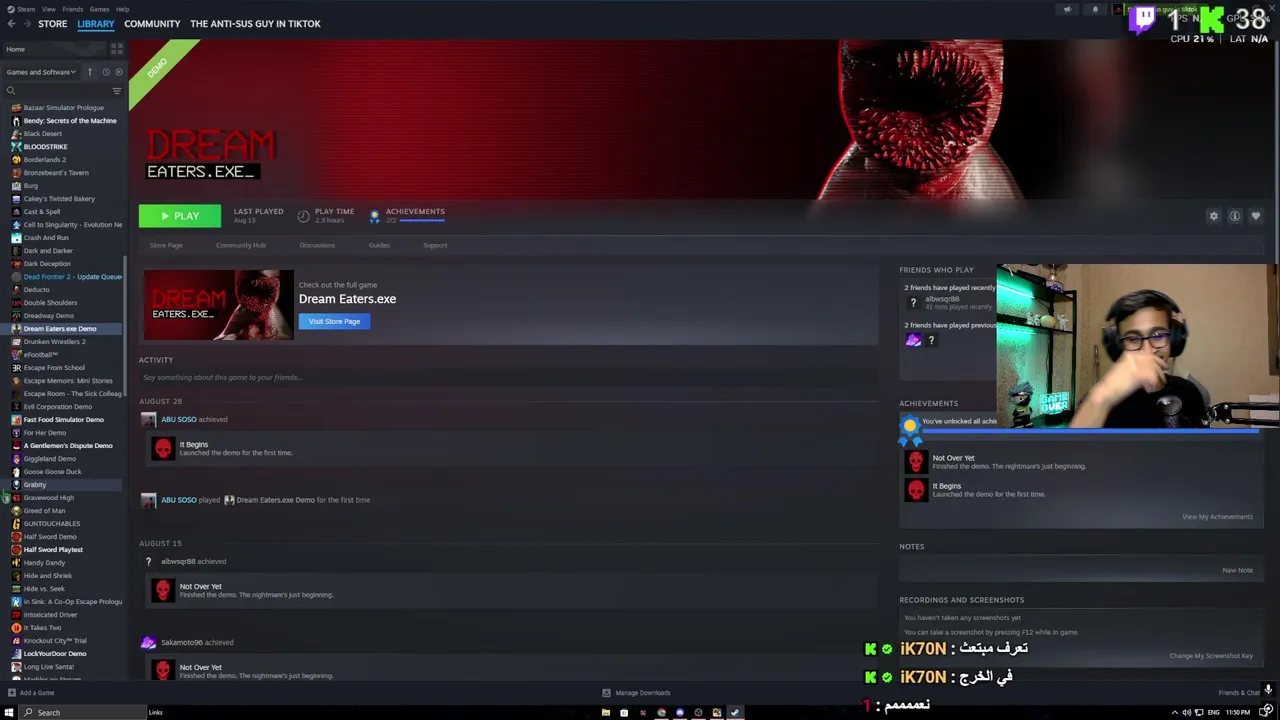Viewport: 1280px width, 720px height.
Task: Add game to favorites heart icon
Action: point(1256,216)
